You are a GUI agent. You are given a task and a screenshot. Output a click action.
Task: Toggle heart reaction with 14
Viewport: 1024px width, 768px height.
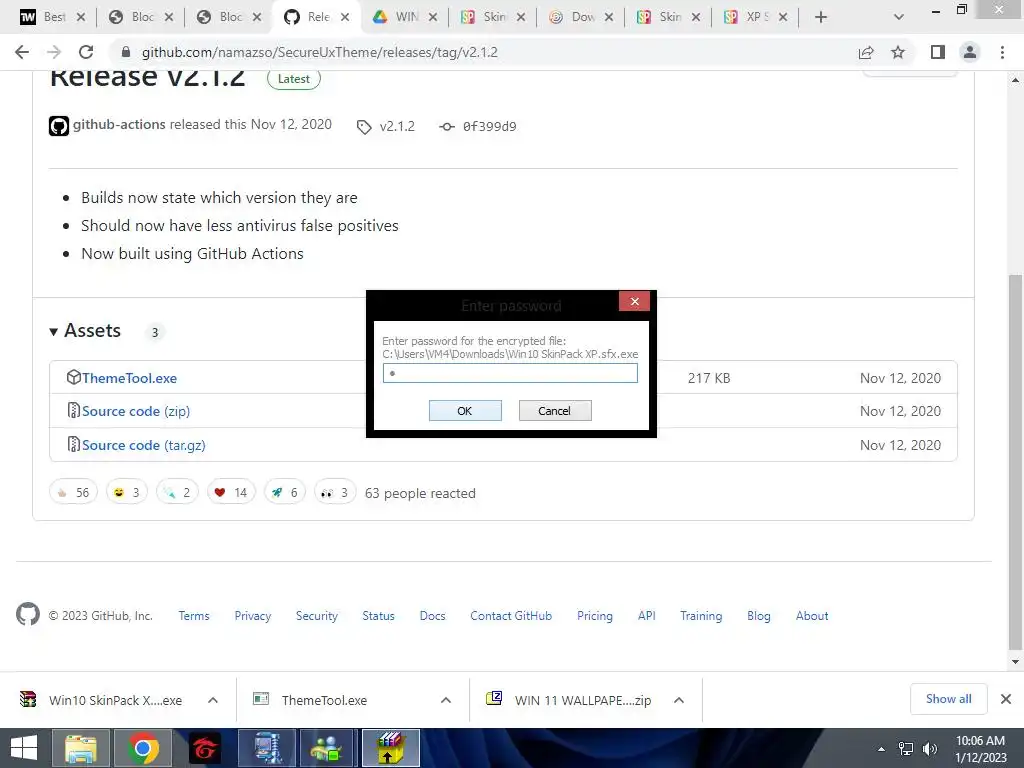tap(231, 492)
